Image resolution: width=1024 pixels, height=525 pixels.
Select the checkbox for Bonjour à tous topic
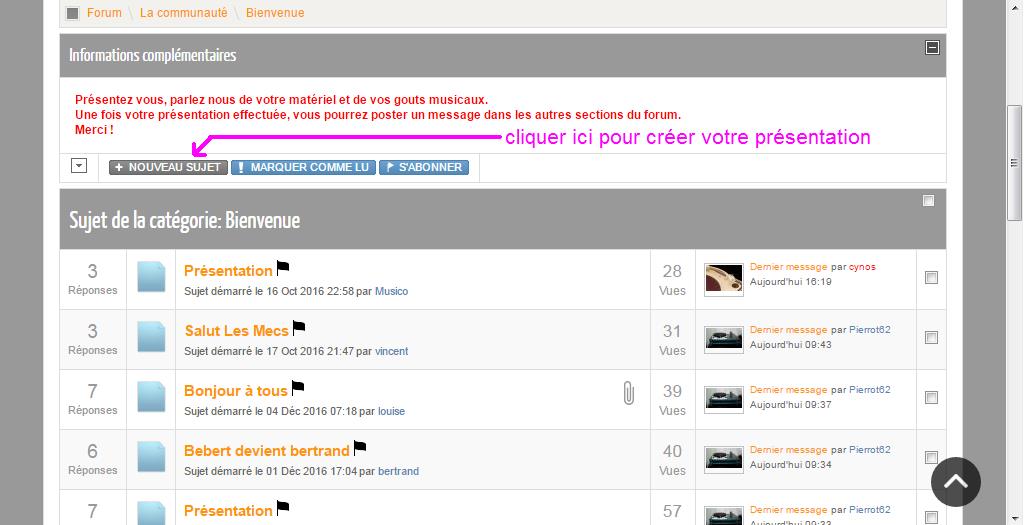pyautogui.click(x=931, y=398)
